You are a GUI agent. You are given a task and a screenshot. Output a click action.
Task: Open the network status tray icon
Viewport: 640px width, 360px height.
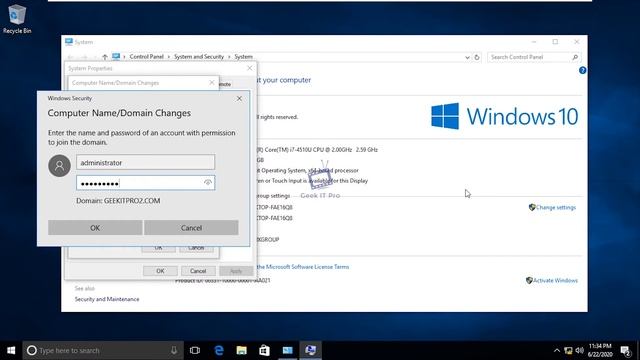568,351
